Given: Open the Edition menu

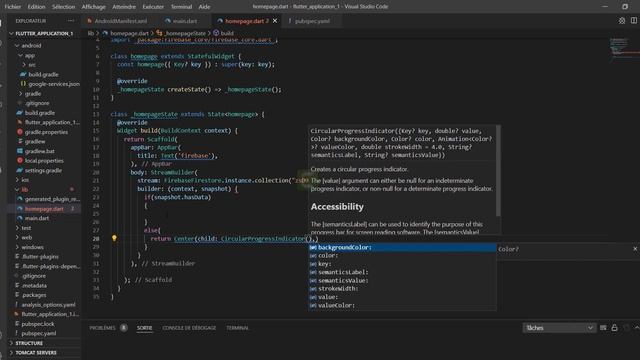Looking at the screenshot, I should [37, 7].
